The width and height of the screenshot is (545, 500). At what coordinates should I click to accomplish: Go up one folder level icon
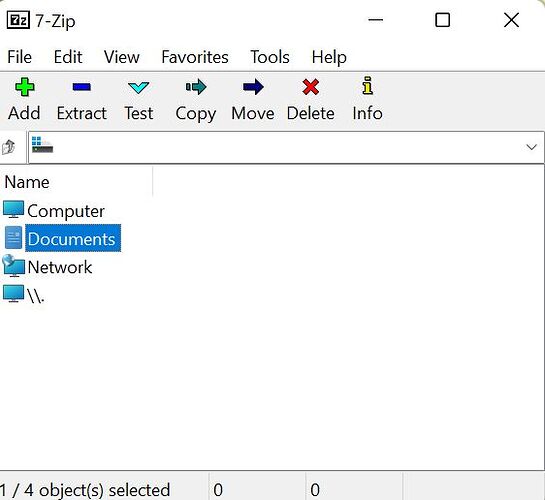[x=9, y=147]
